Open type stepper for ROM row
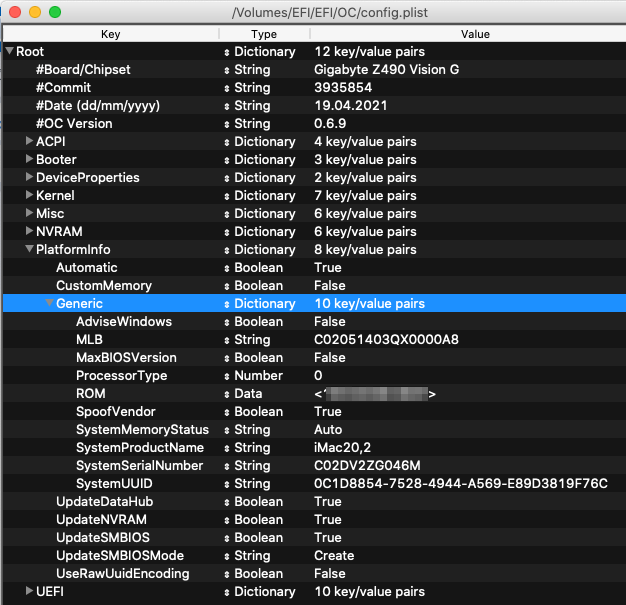Screen dimensions: 626x605 [x=227, y=395]
